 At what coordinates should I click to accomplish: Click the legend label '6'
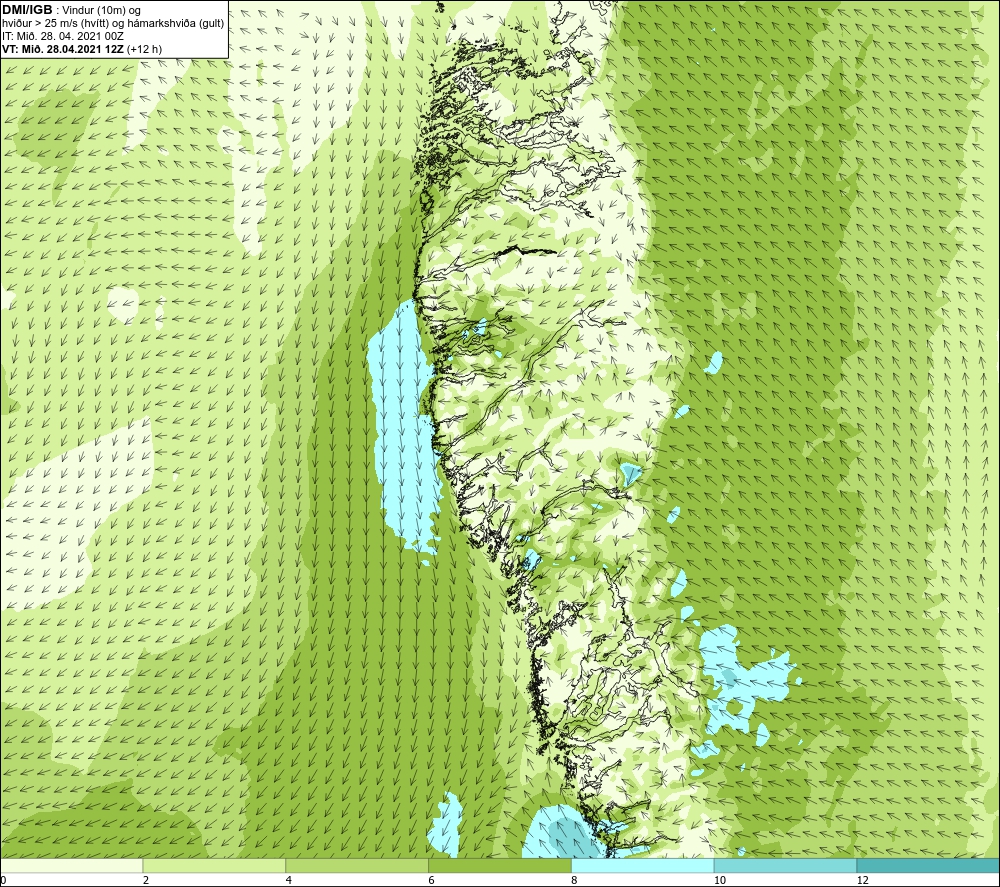point(432,880)
